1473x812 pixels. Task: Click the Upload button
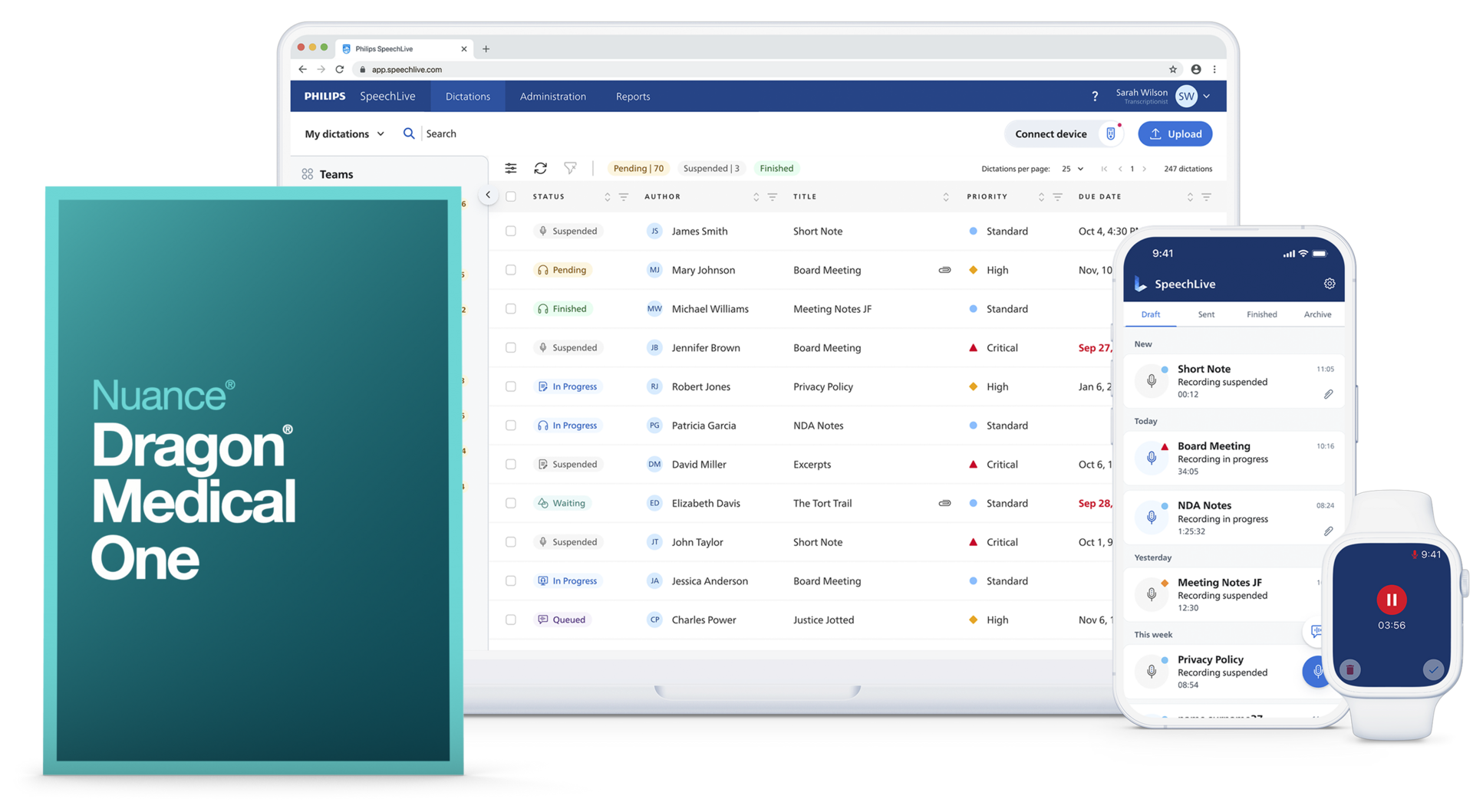[1175, 133]
